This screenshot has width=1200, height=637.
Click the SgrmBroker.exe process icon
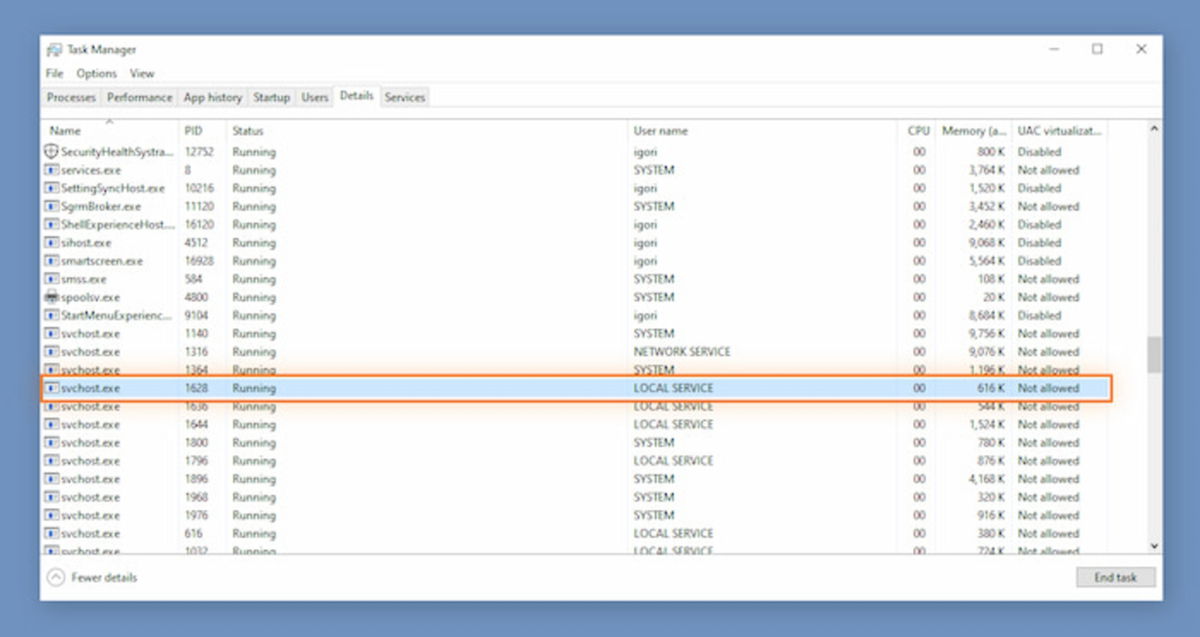click(x=52, y=206)
